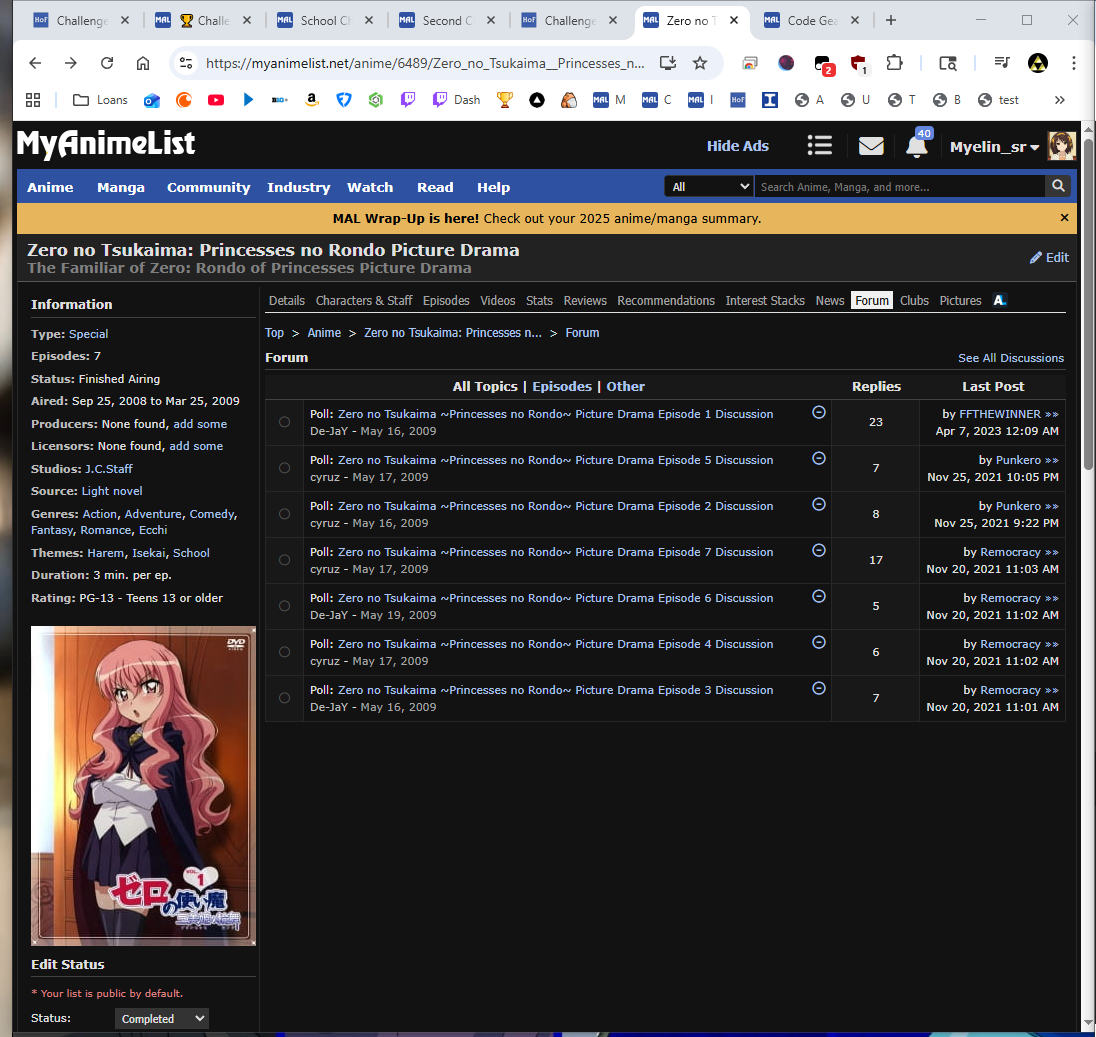Filter forum topics by Episodes
Viewport: 1096px width, 1037px height.
point(561,386)
